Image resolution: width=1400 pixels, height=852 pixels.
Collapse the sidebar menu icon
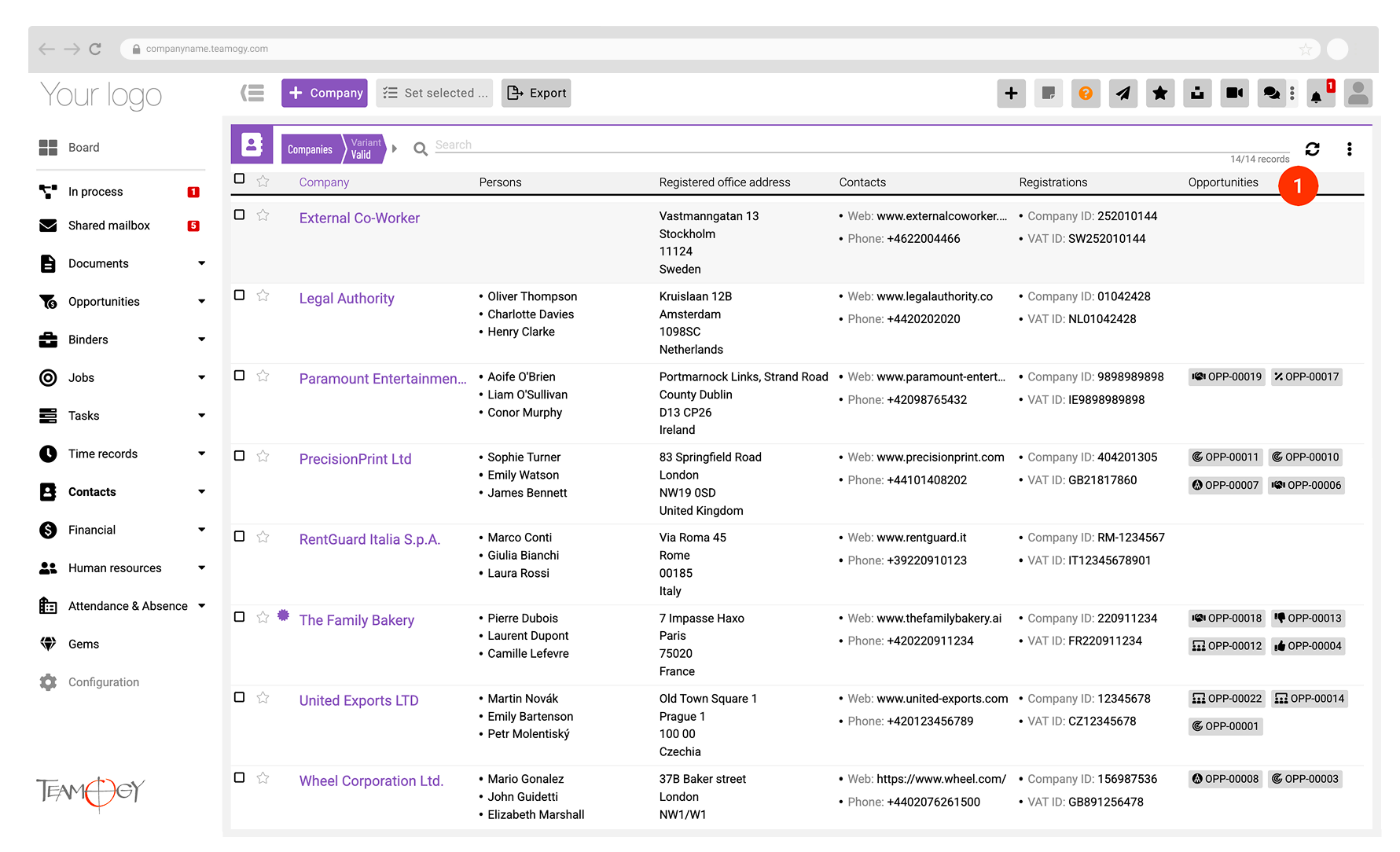pyautogui.click(x=252, y=94)
